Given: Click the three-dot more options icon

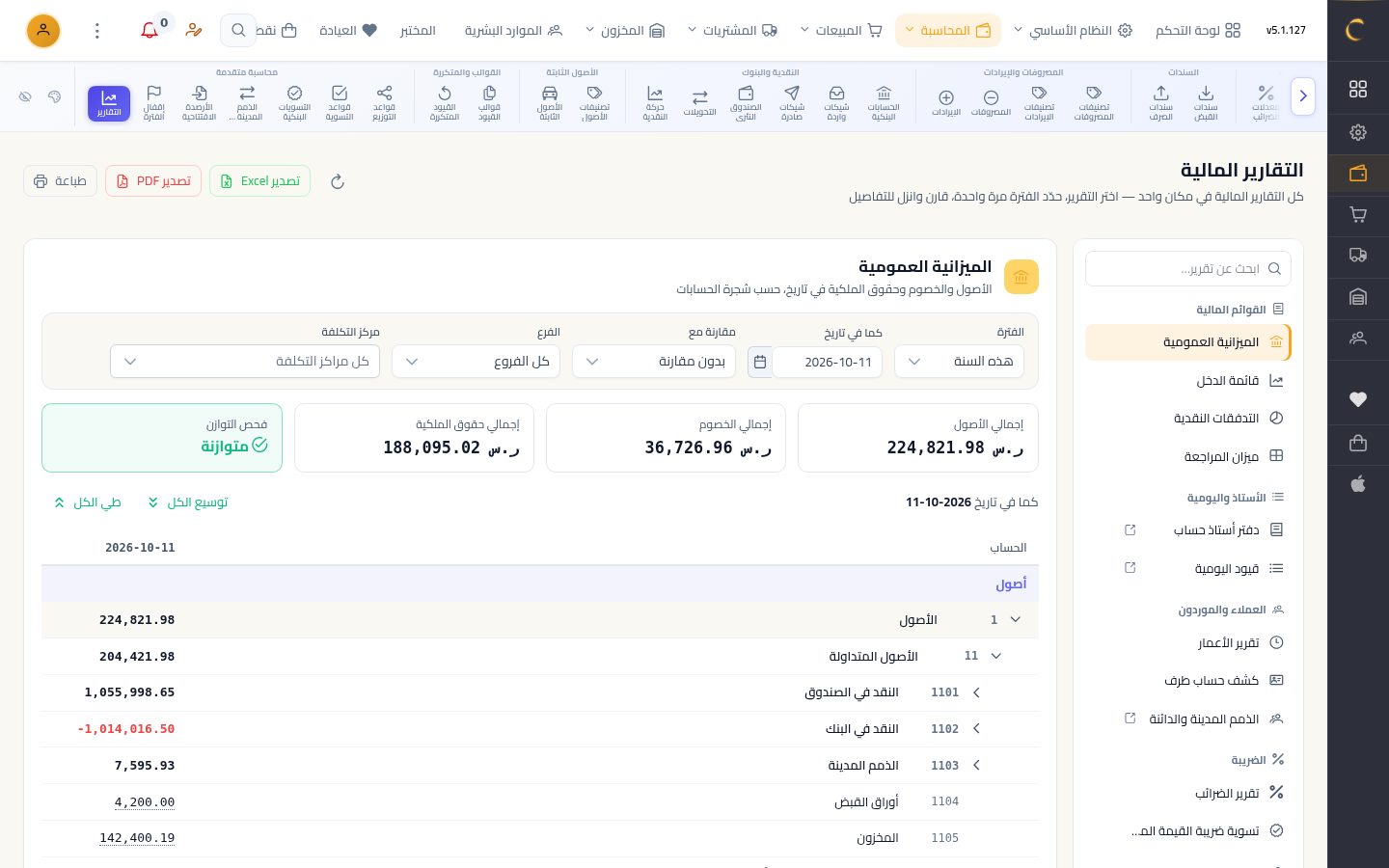Looking at the screenshot, I should point(97,31).
